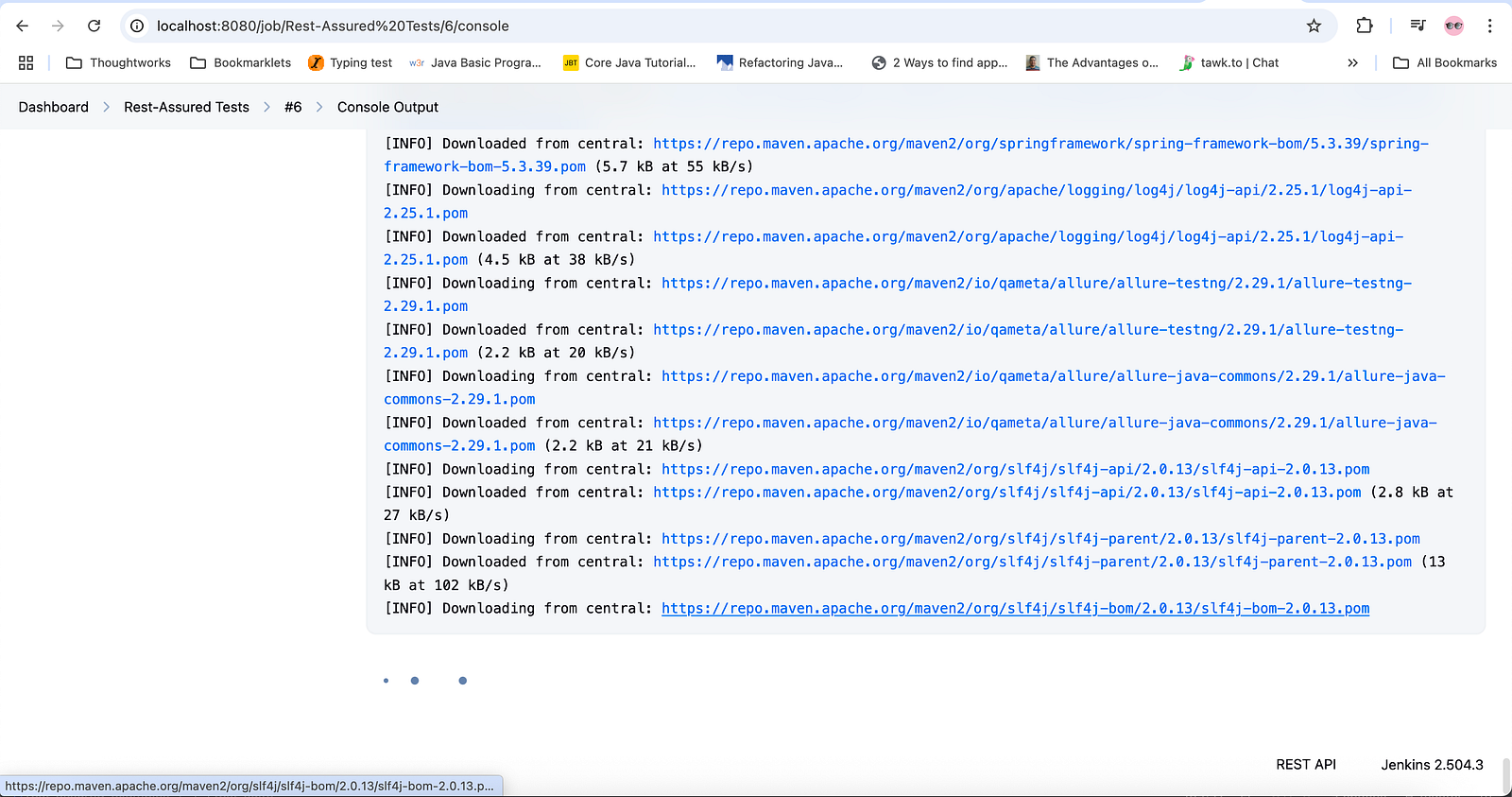Open the Core Java Tutorial bookmark
Screen dimensions: 1512x797
point(629,62)
